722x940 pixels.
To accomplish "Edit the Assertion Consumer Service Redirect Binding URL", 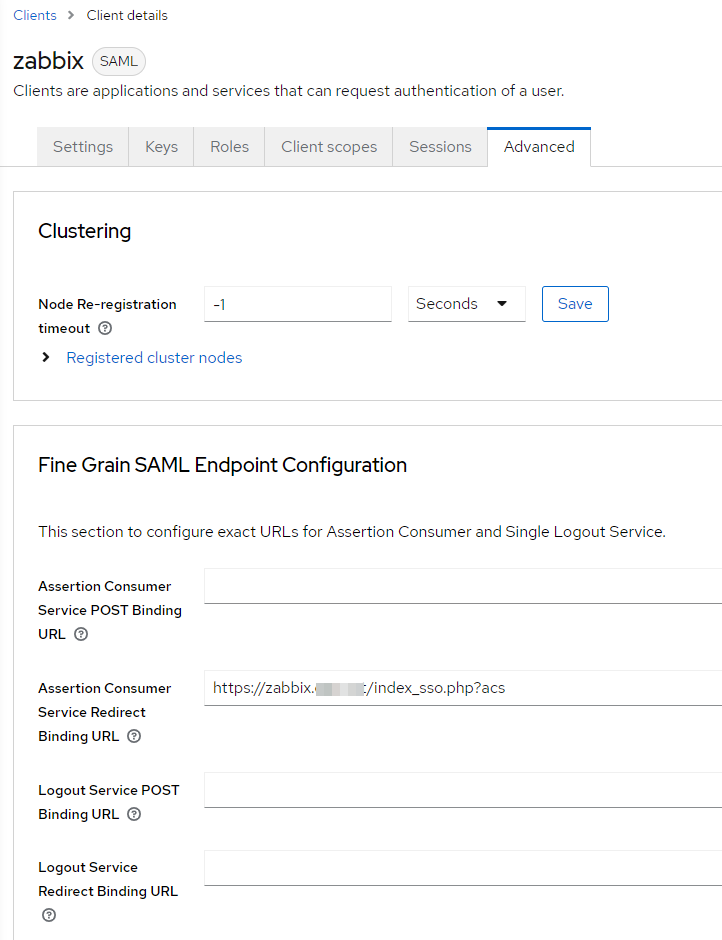I will [x=462, y=688].
